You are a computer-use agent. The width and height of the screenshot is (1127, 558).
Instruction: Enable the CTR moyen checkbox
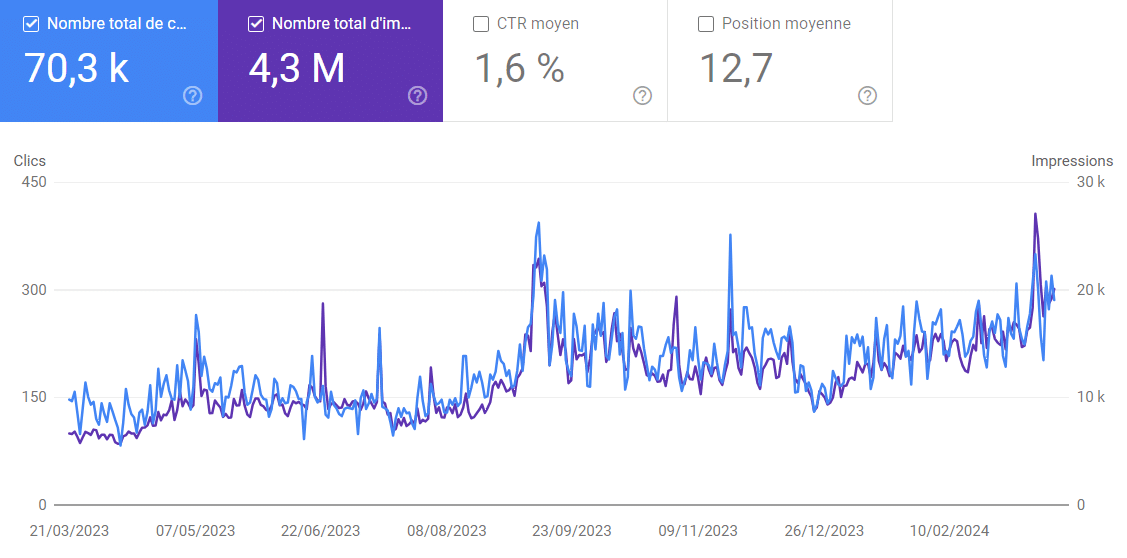point(481,24)
